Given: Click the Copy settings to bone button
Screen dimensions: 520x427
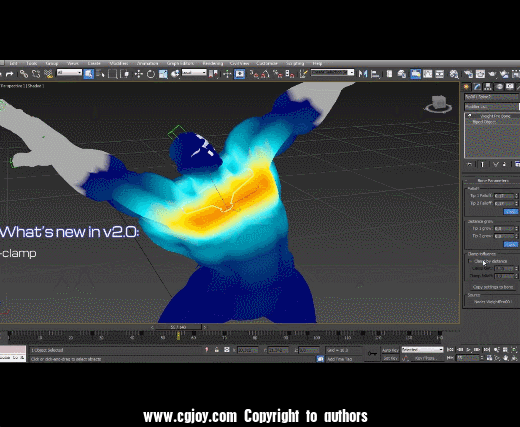Looking at the screenshot, I should pyautogui.click(x=493, y=287).
